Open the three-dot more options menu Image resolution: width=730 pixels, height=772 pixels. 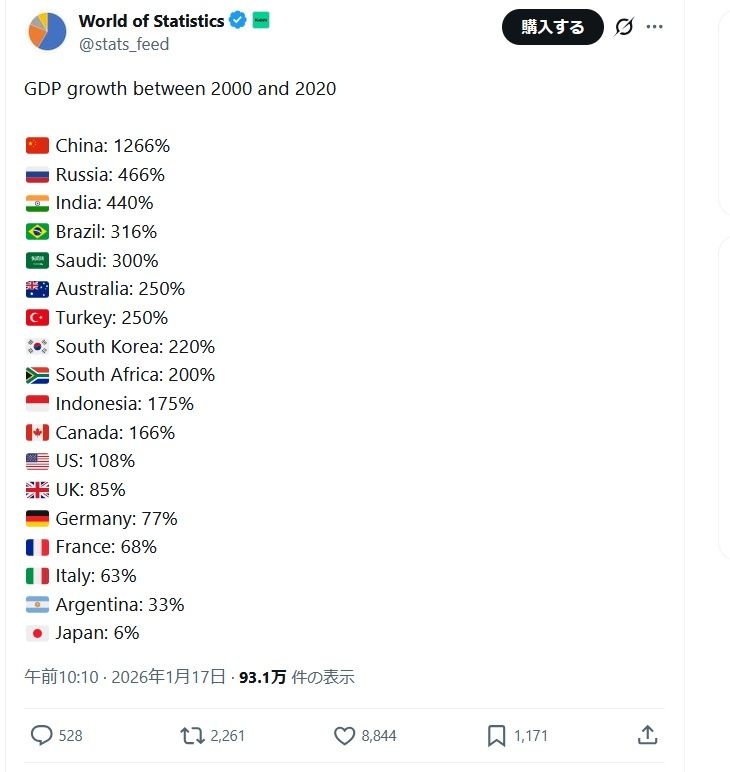click(655, 27)
